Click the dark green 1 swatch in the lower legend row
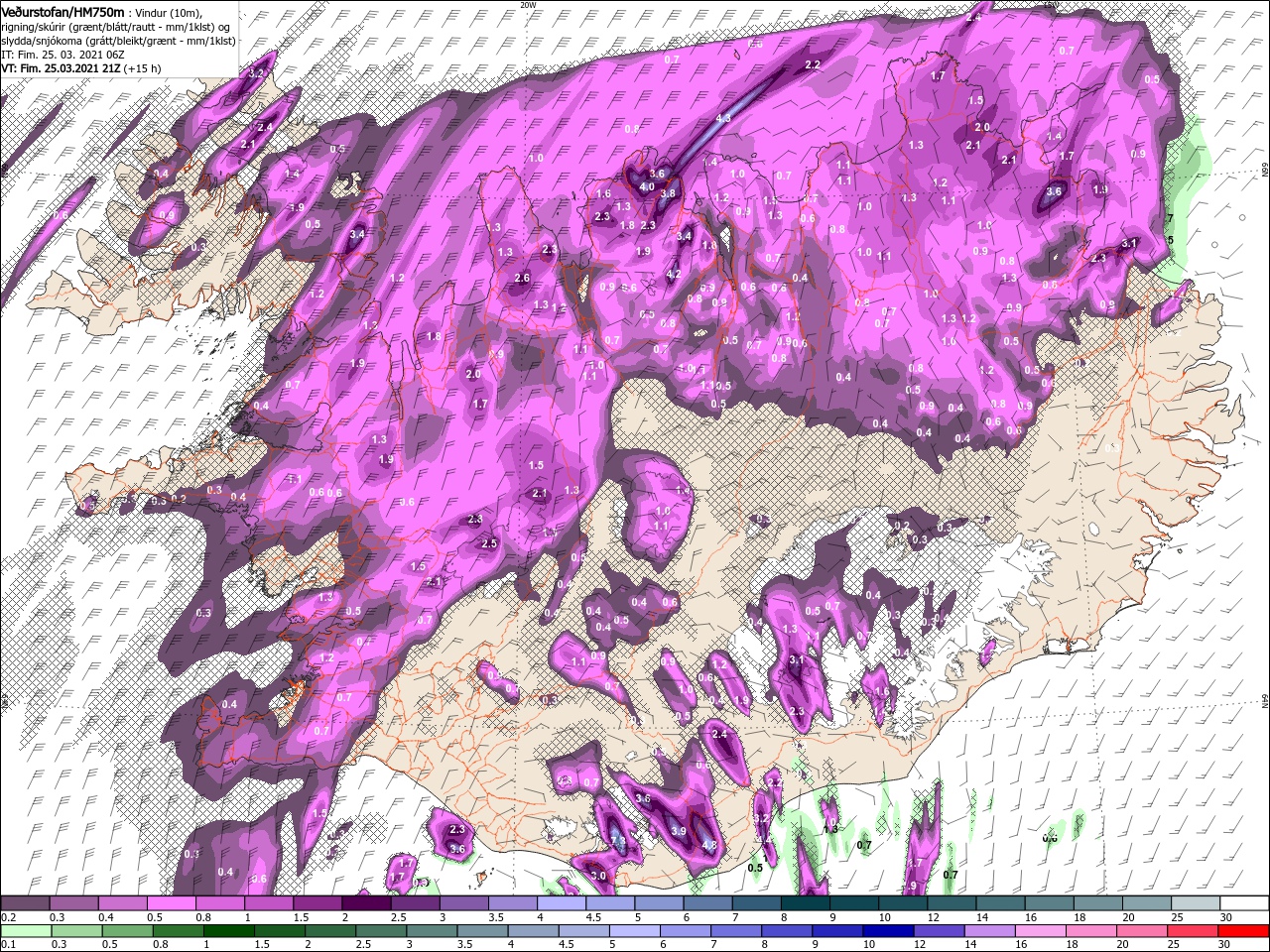Image resolution: width=1270 pixels, height=952 pixels. (227, 930)
